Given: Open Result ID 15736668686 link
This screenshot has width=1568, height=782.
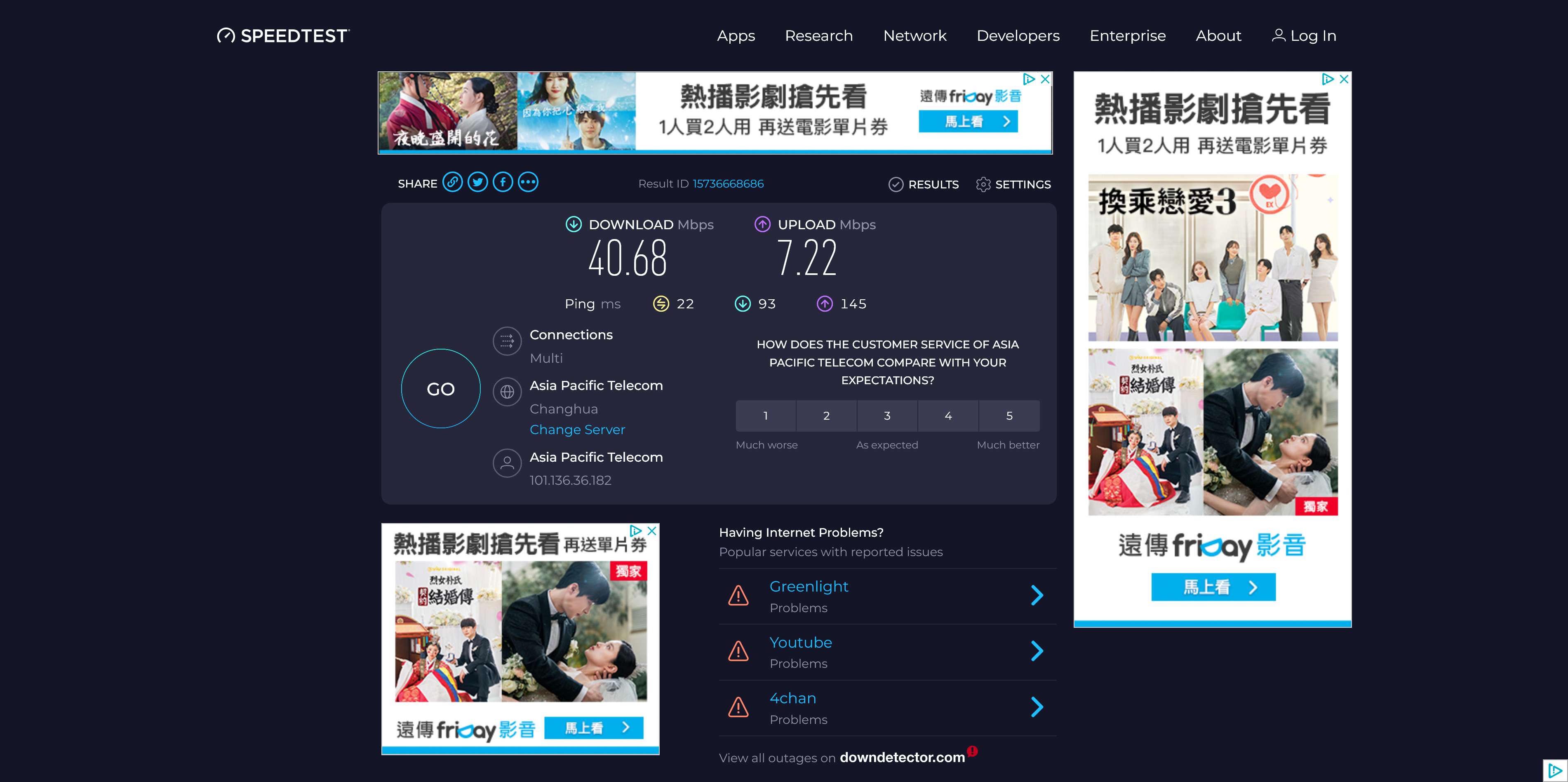Looking at the screenshot, I should (x=728, y=184).
